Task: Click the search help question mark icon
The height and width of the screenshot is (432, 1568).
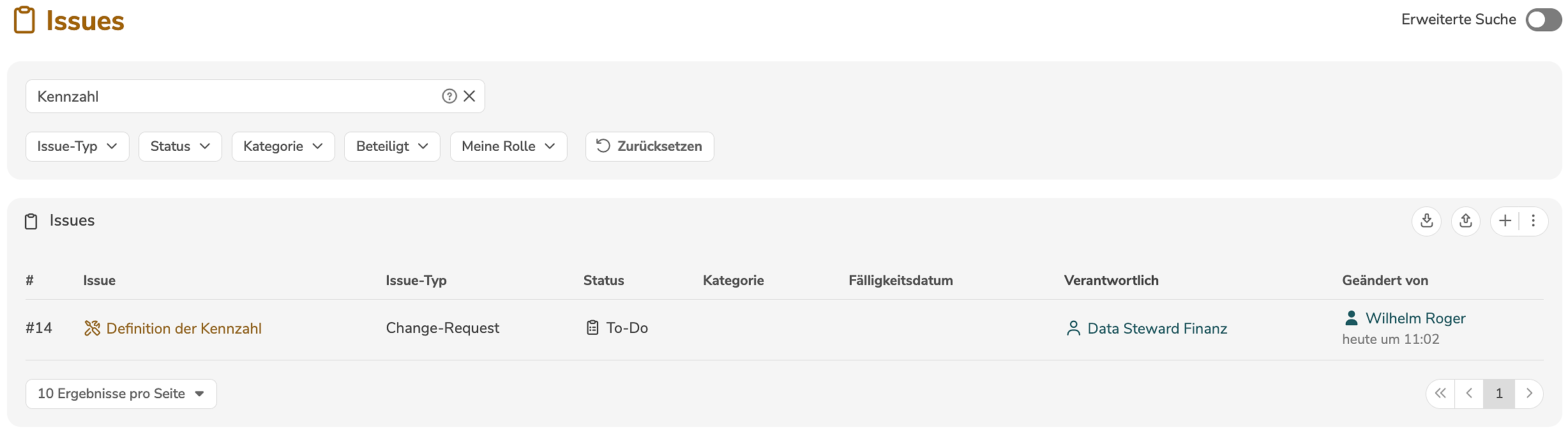Action: [x=449, y=96]
